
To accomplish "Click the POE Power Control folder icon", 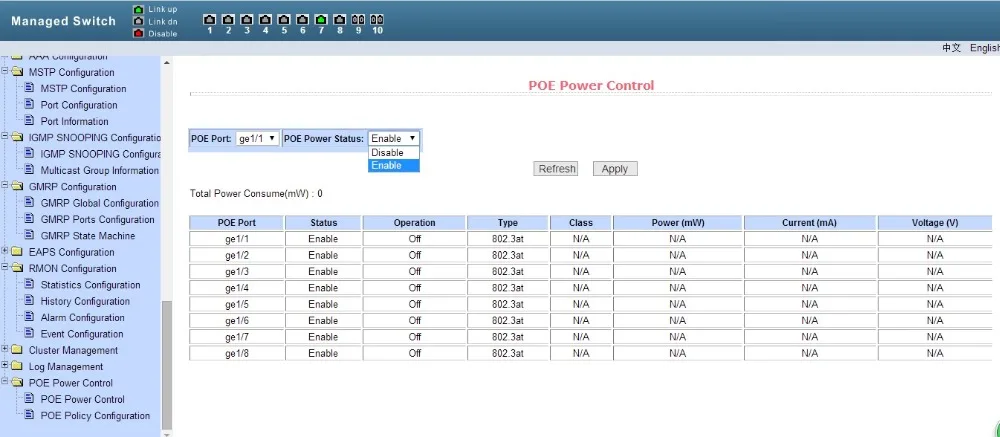I will [17, 383].
